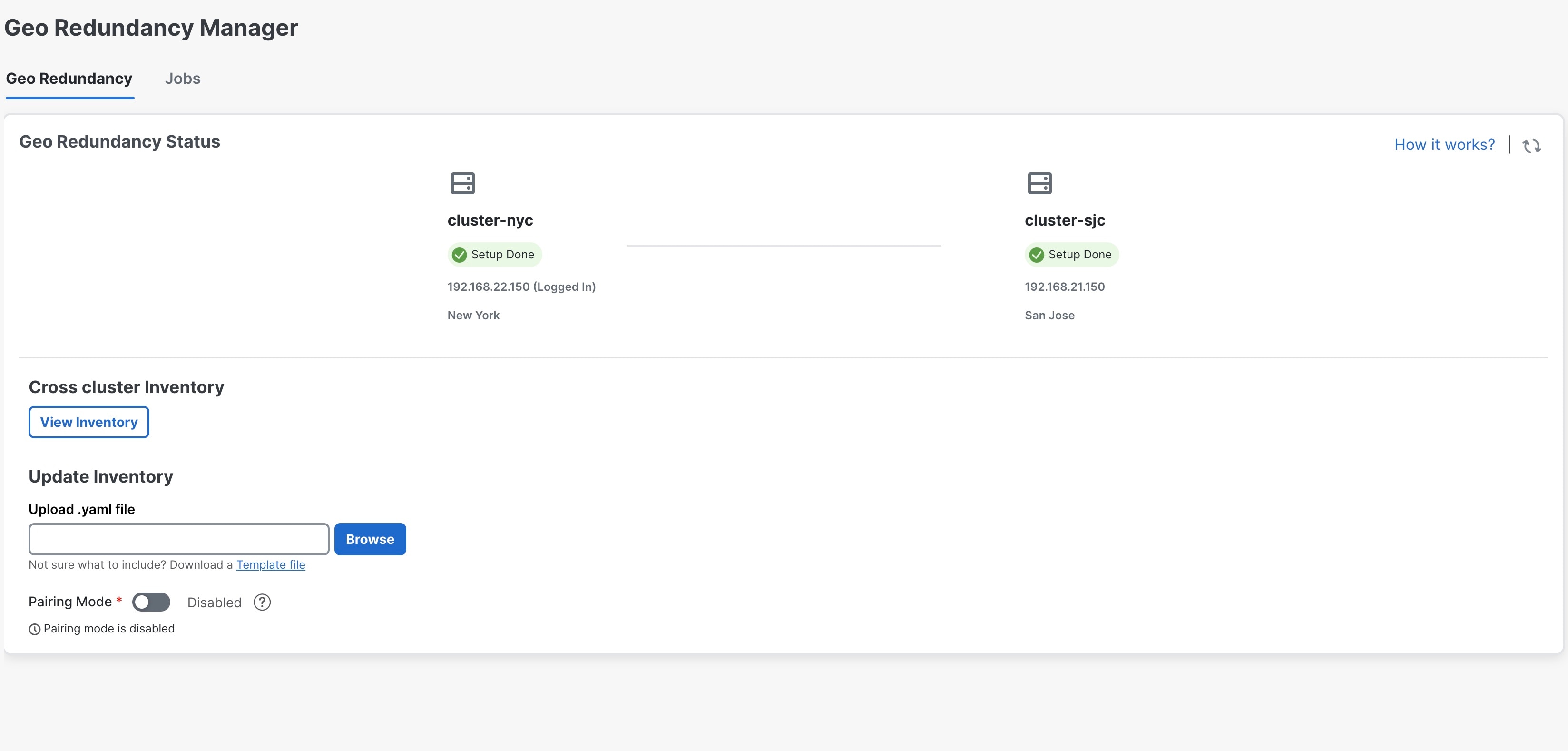
Task: Click the Upload .yaml file field
Action: pos(179,539)
